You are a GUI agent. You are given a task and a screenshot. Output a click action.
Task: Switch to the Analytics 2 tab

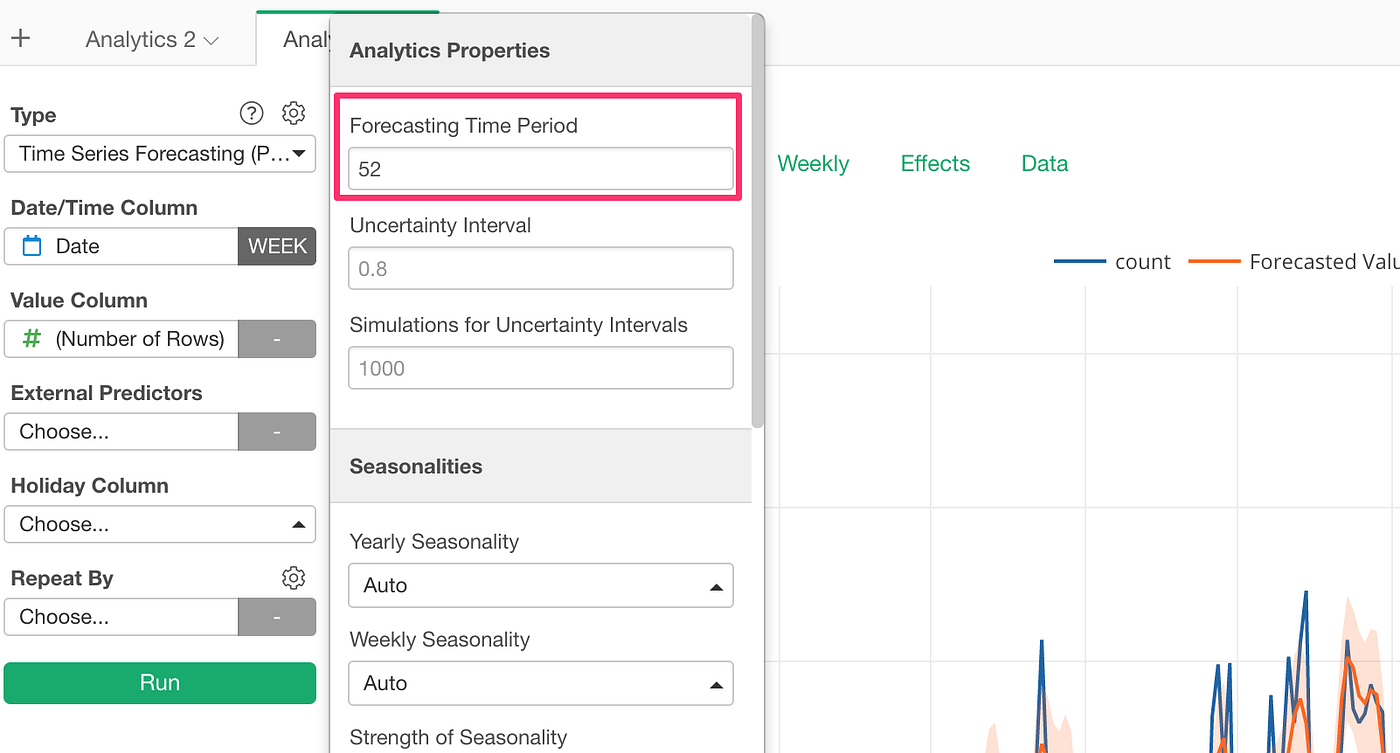tap(152, 40)
